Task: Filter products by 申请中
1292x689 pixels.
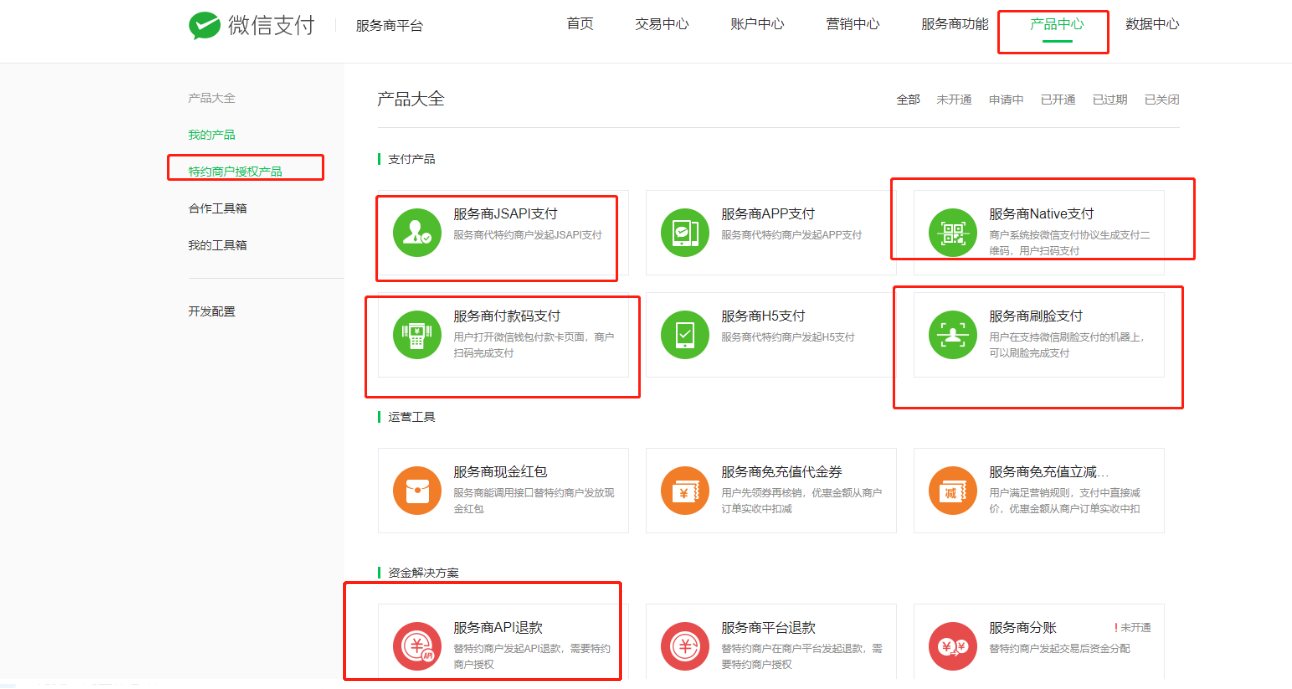Action: 1006,100
